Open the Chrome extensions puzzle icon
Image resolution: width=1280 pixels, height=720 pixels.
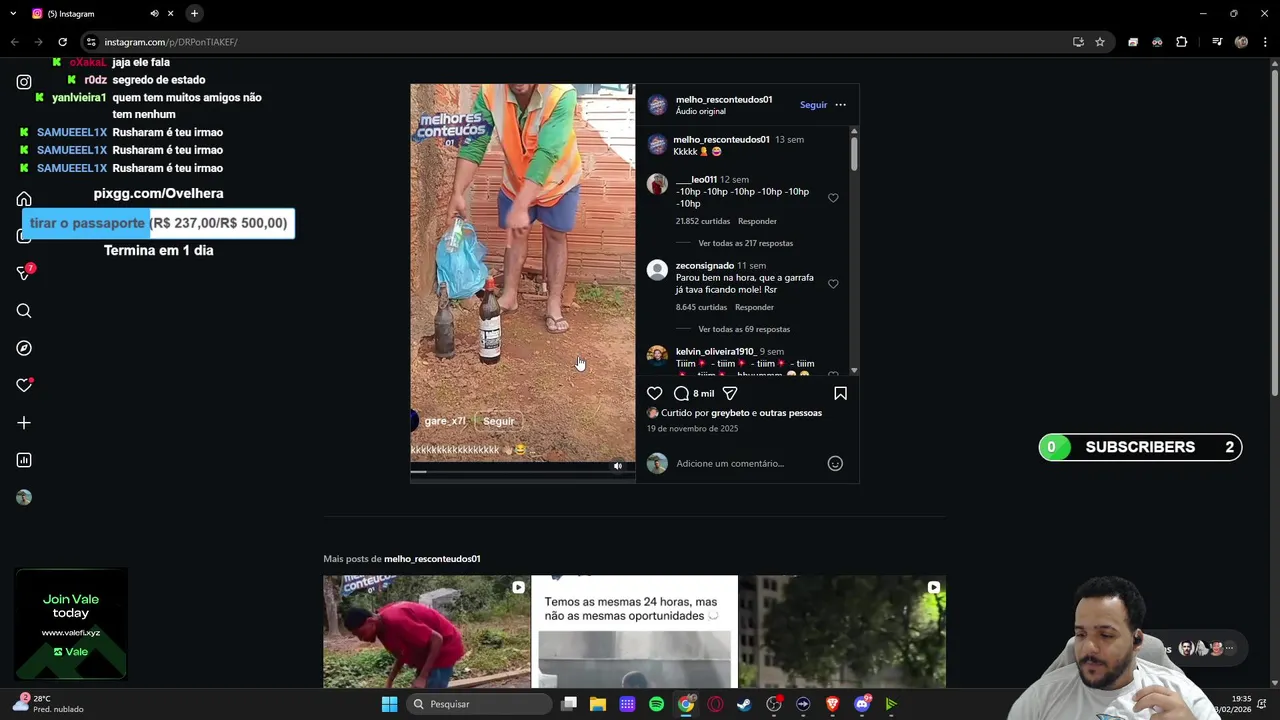click(1181, 42)
